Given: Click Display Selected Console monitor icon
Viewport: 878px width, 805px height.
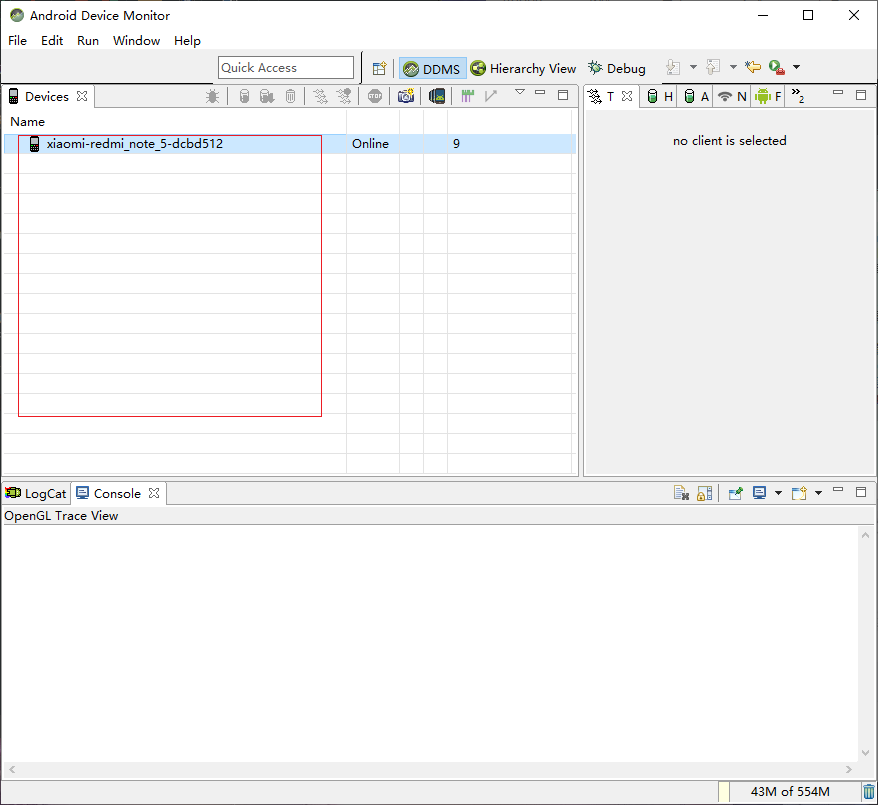Looking at the screenshot, I should (x=759, y=493).
